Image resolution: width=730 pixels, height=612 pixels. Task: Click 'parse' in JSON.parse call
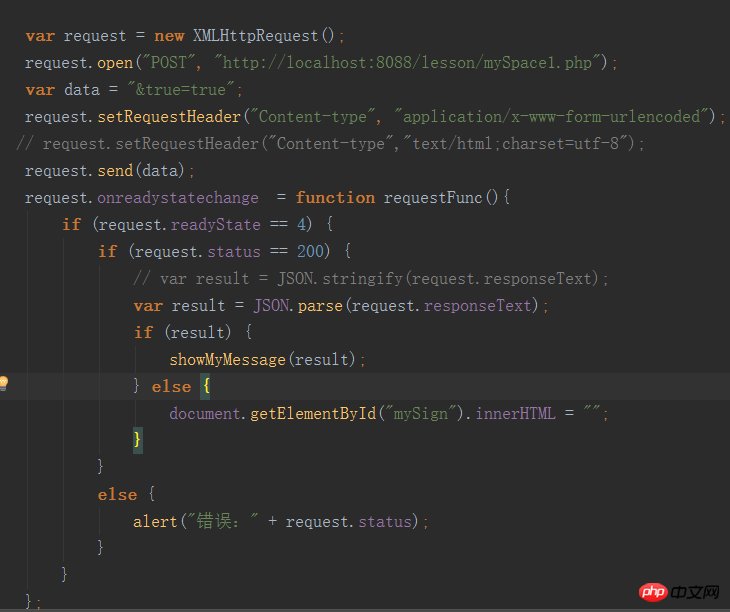pyautogui.click(x=320, y=306)
